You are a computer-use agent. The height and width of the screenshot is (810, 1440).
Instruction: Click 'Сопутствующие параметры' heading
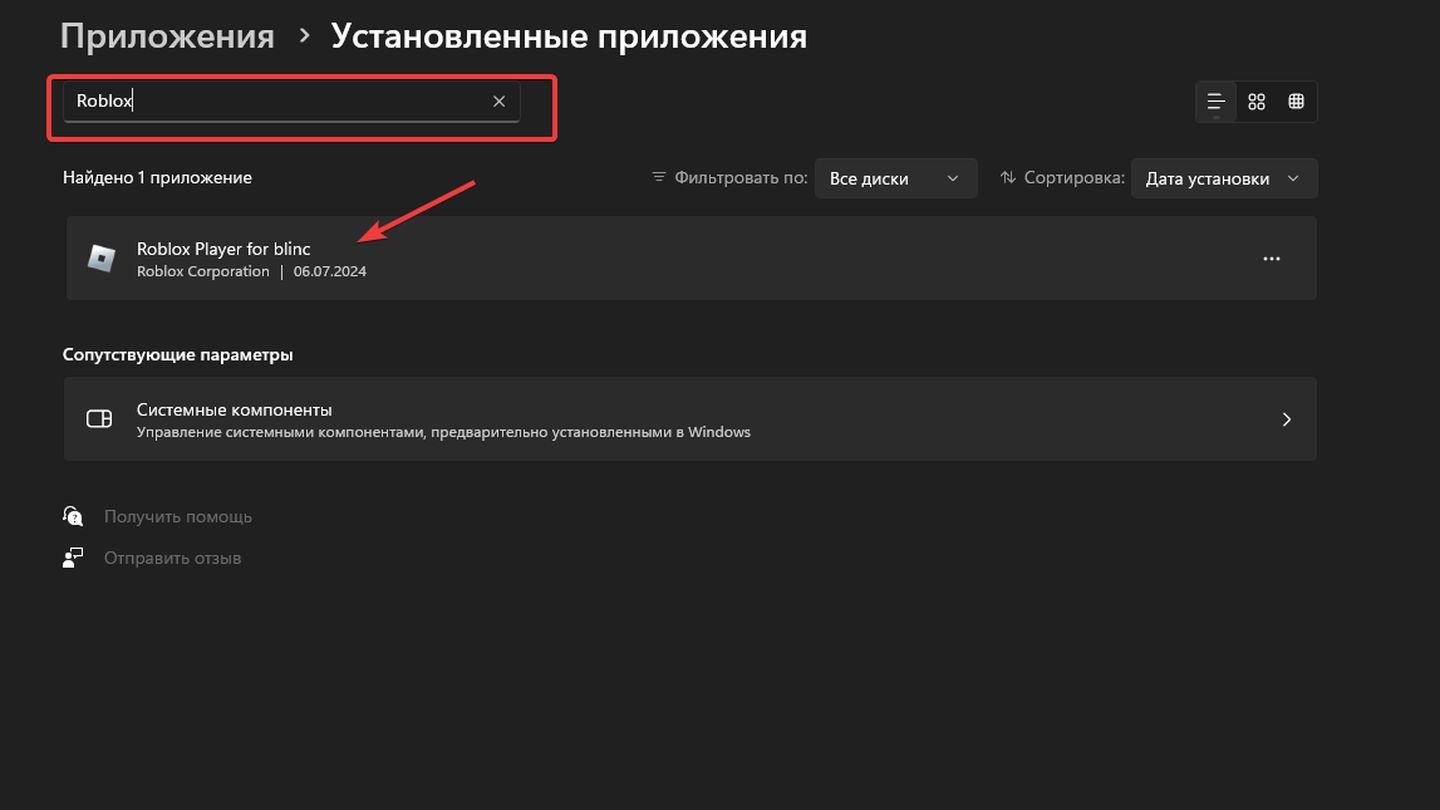(178, 355)
